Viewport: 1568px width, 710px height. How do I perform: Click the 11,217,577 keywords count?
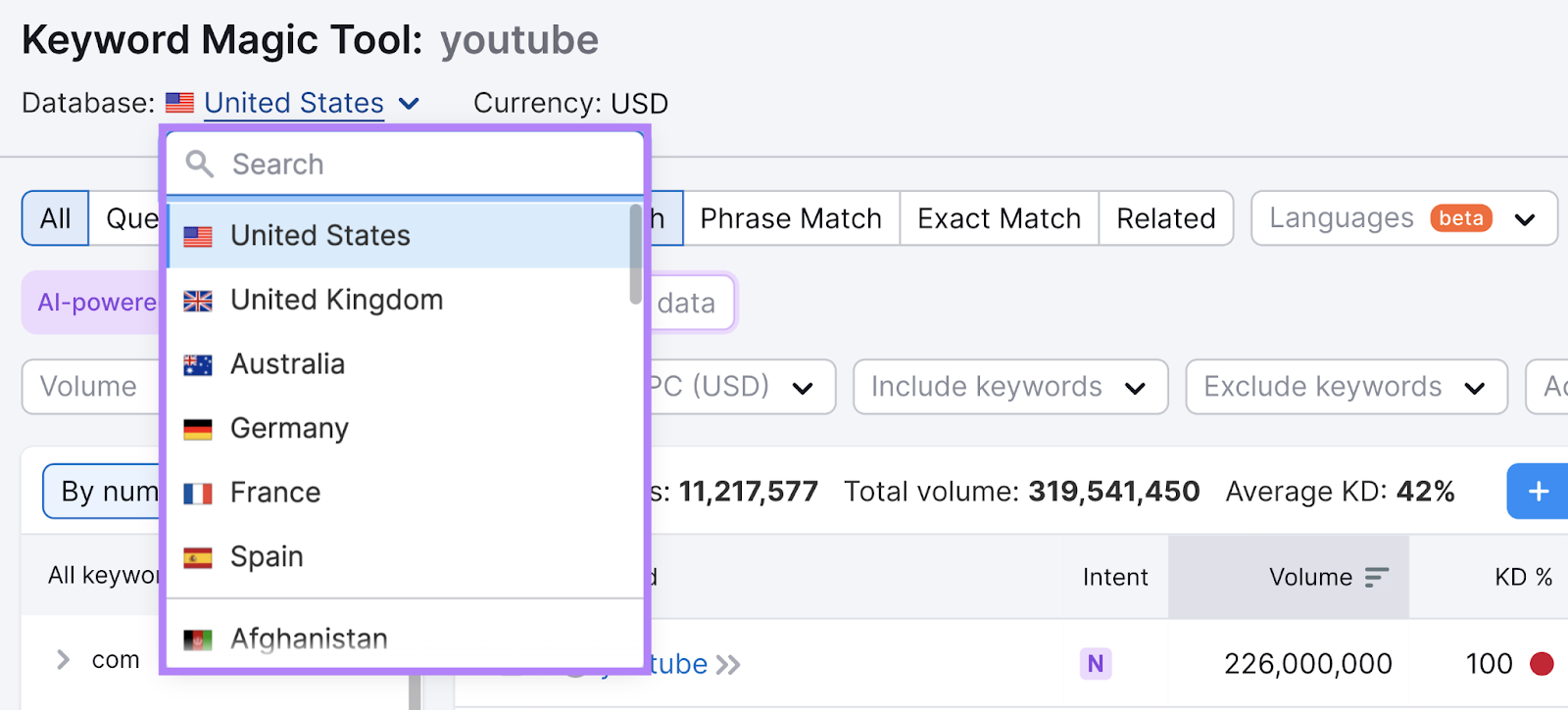coord(749,491)
